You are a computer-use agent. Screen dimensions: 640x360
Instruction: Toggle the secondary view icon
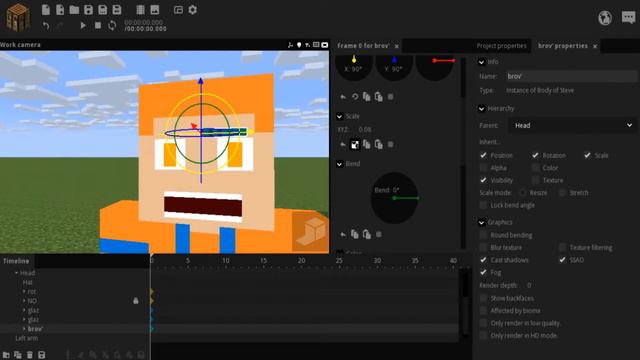[178, 9]
